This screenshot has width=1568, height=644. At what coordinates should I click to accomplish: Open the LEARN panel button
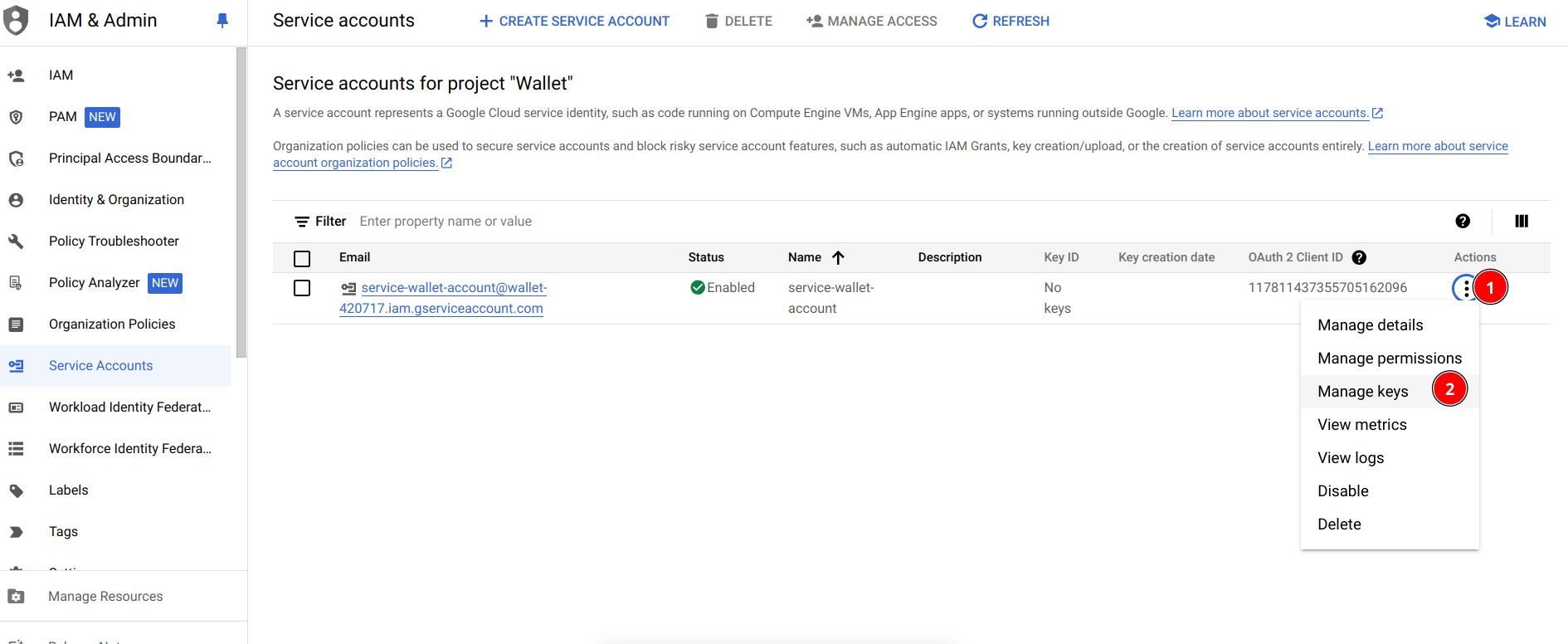pyautogui.click(x=1515, y=22)
